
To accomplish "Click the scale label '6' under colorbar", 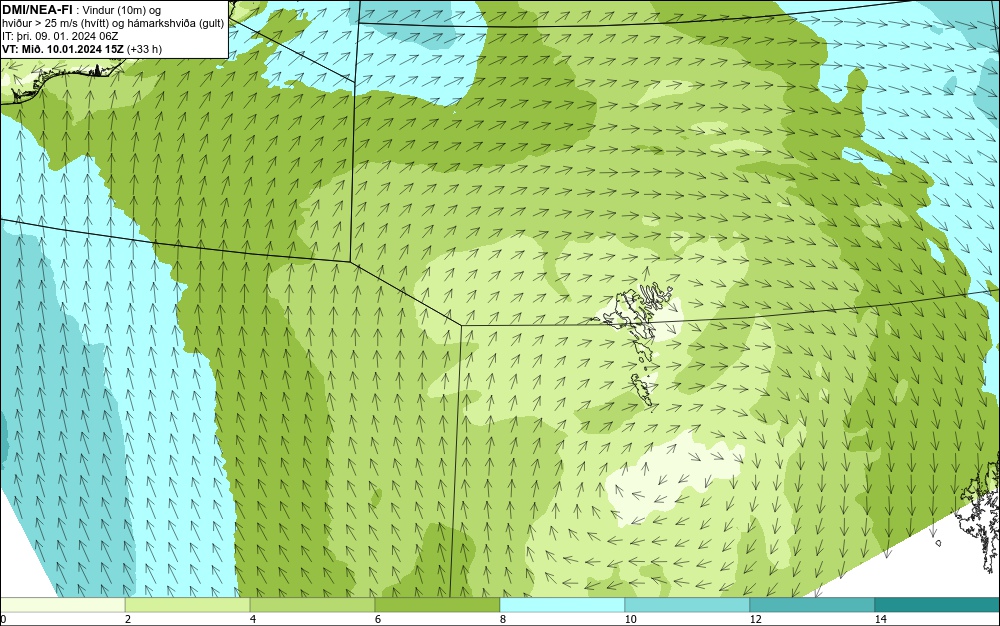I will tap(378, 619).
